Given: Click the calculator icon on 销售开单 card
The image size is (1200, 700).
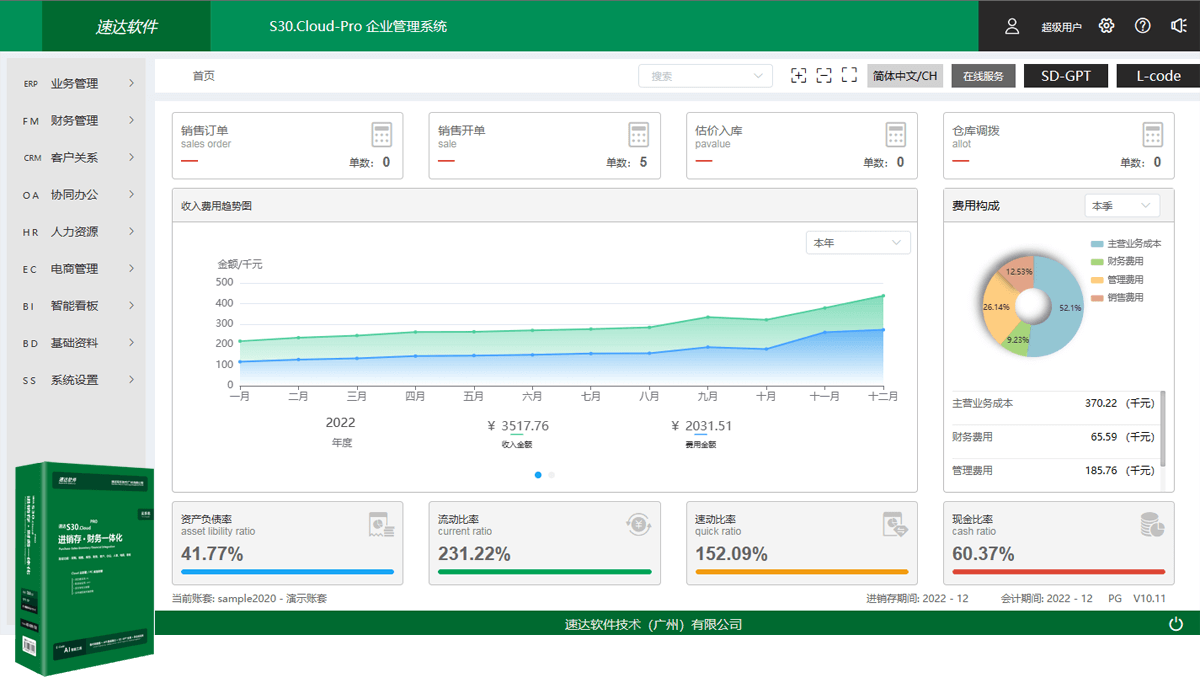Looking at the screenshot, I should [x=639, y=135].
